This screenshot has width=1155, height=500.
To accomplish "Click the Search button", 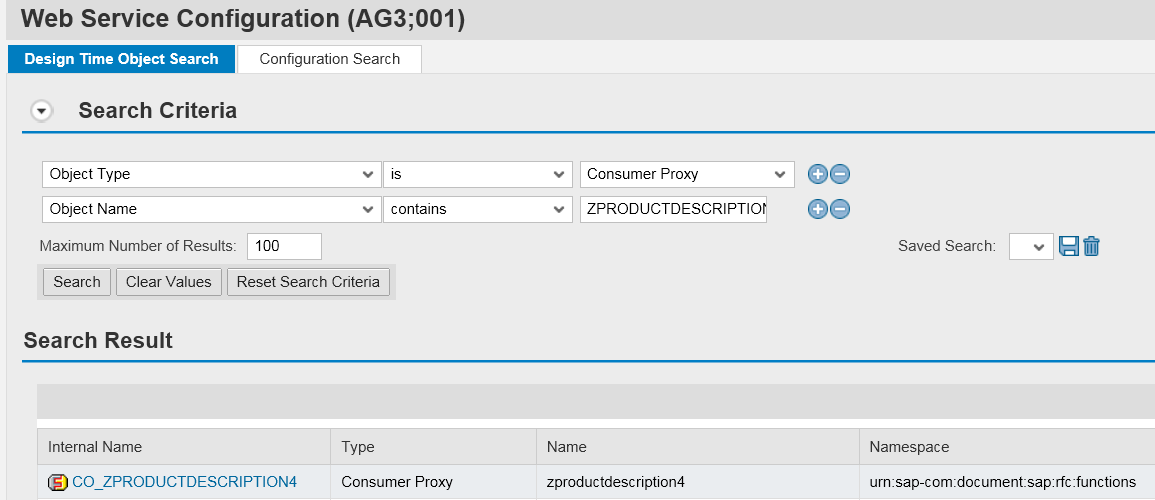I will point(77,282).
